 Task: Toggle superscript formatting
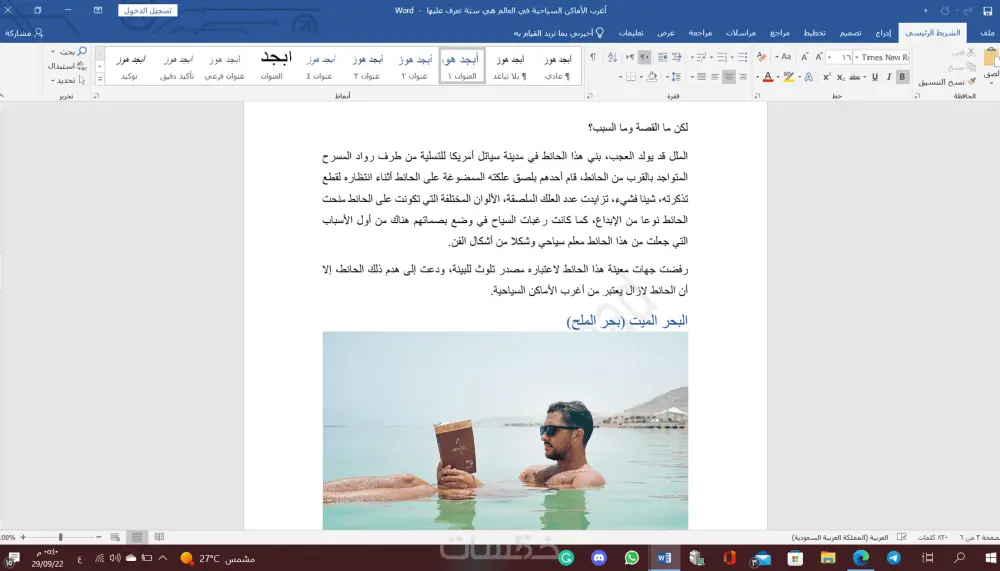click(x=826, y=77)
